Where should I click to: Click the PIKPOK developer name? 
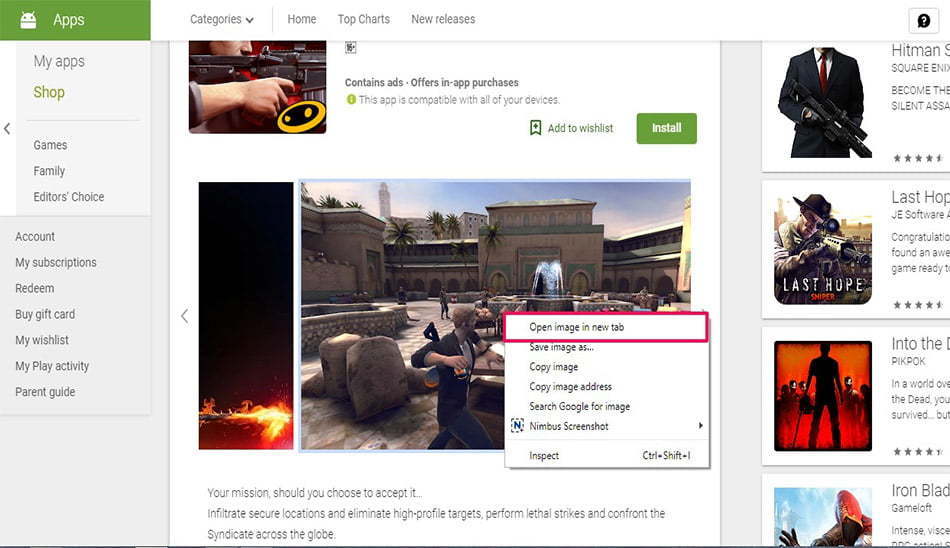click(x=908, y=361)
